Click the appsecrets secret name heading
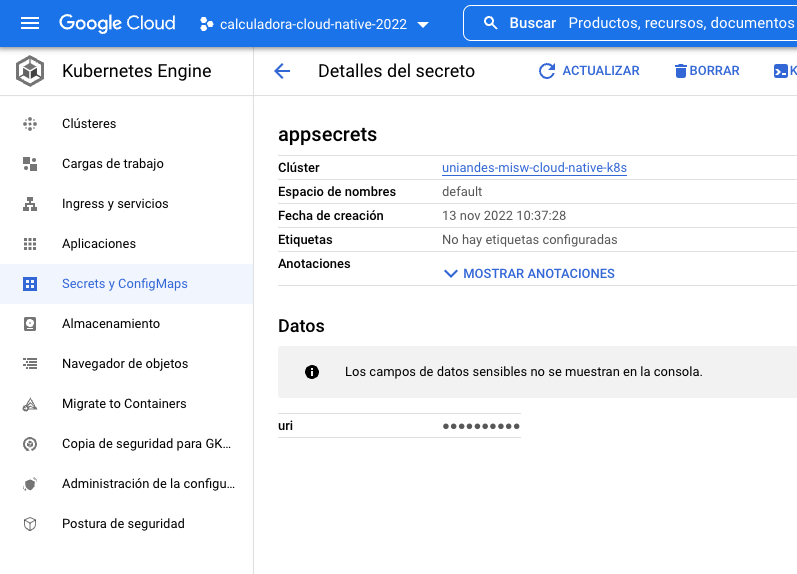Screen dimensions: 797x574 (x=327, y=135)
